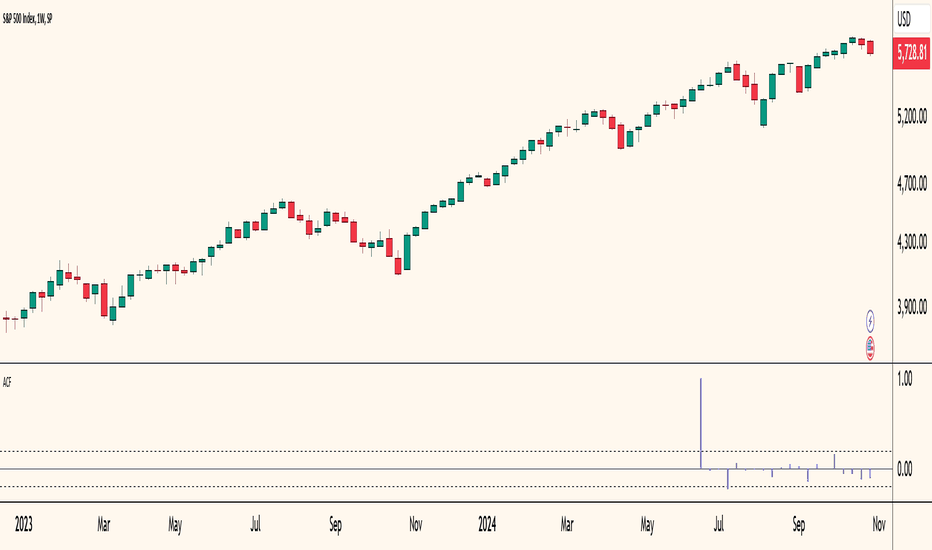Click the pane separator above ACF panel

[446, 363]
